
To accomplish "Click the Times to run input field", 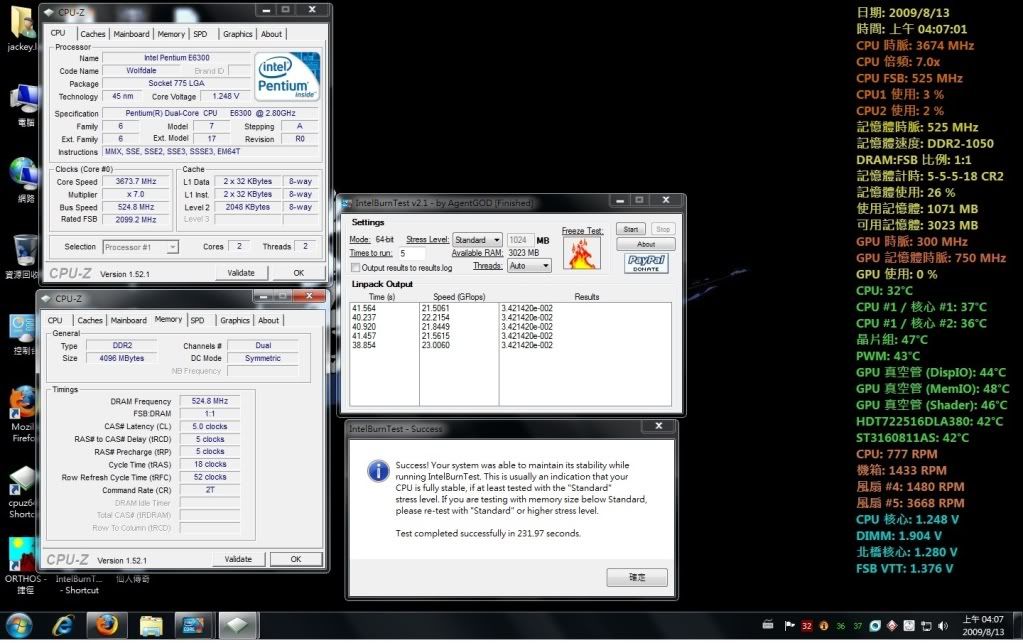I will tap(412, 253).
